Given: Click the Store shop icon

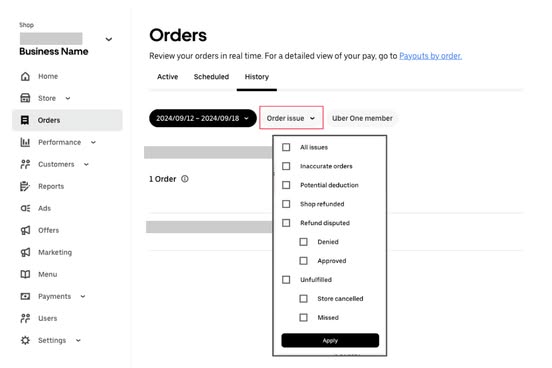Looking at the screenshot, I should 25,98.
